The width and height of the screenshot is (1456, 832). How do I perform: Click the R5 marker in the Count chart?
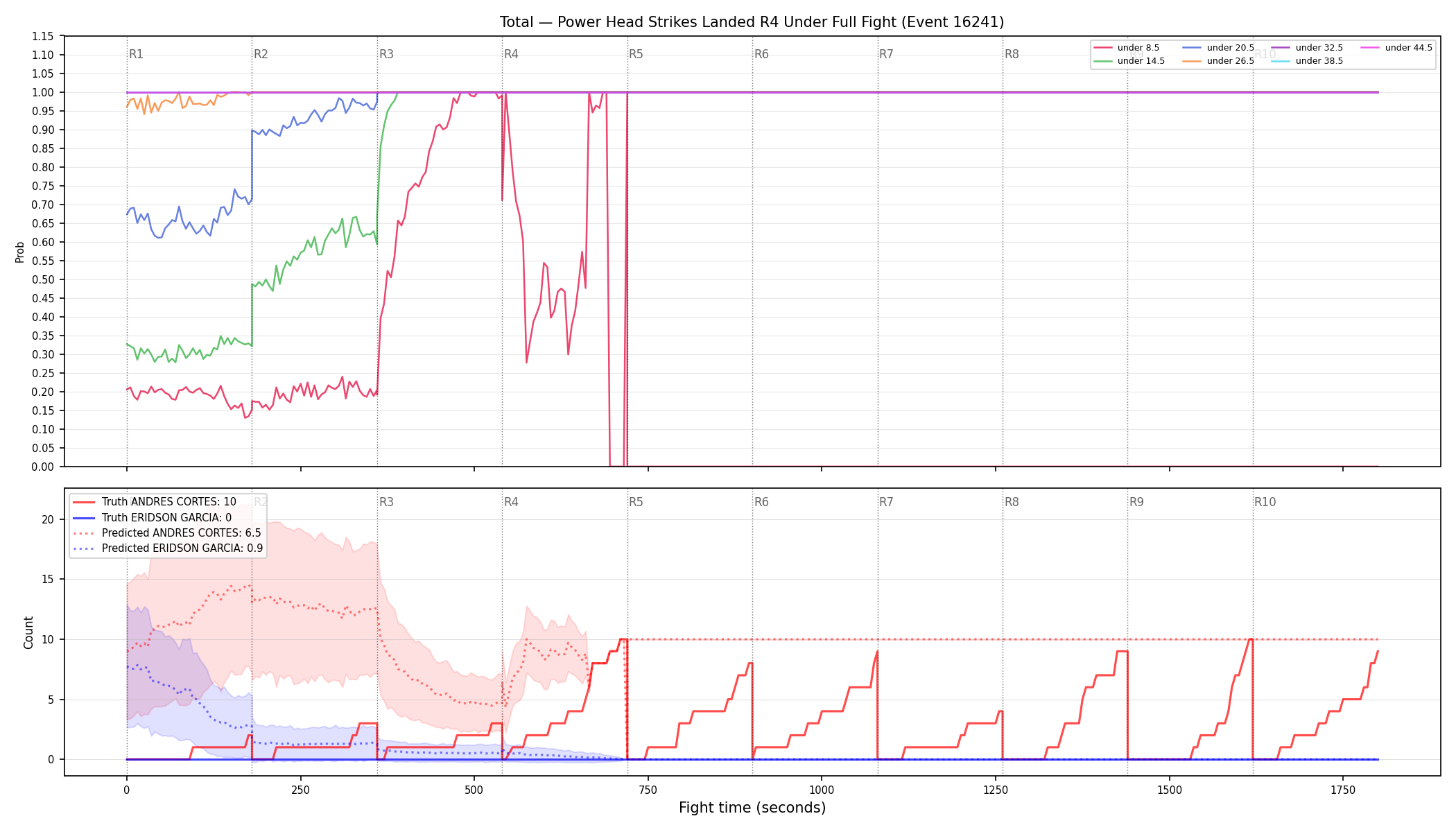pos(636,502)
